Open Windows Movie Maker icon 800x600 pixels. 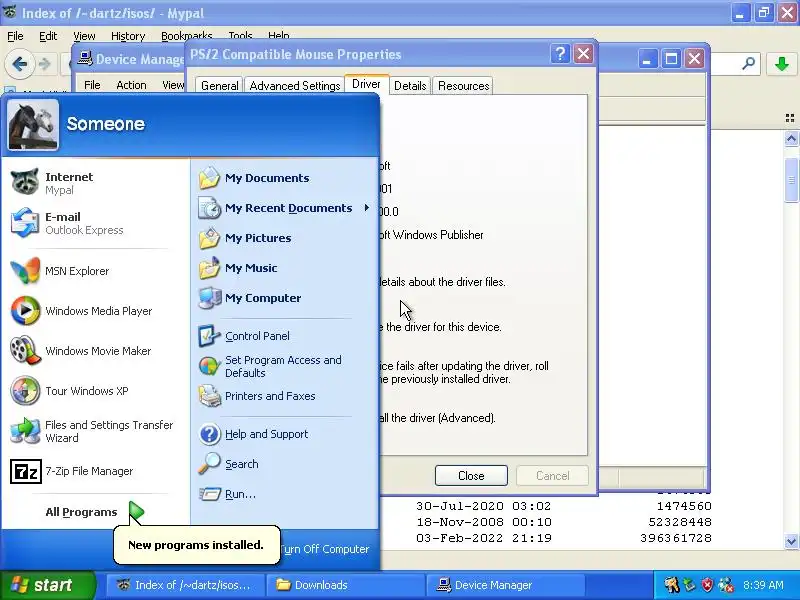[25, 351]
